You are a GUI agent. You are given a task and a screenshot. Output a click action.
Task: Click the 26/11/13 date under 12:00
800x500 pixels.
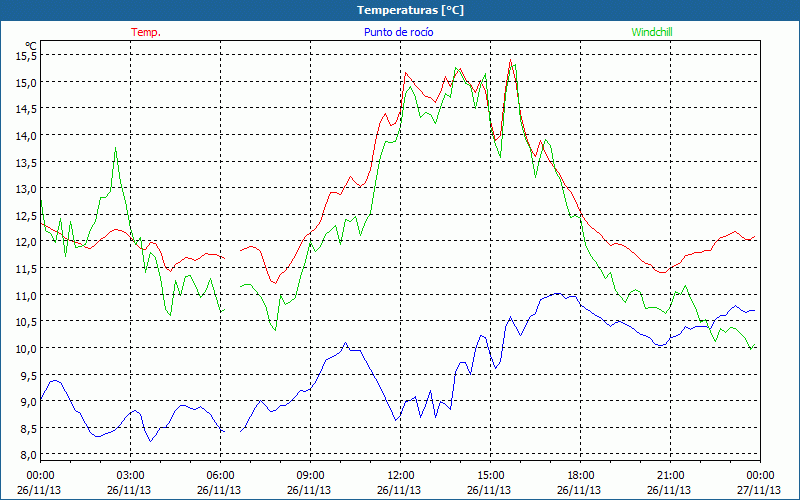tap(399, 490)
